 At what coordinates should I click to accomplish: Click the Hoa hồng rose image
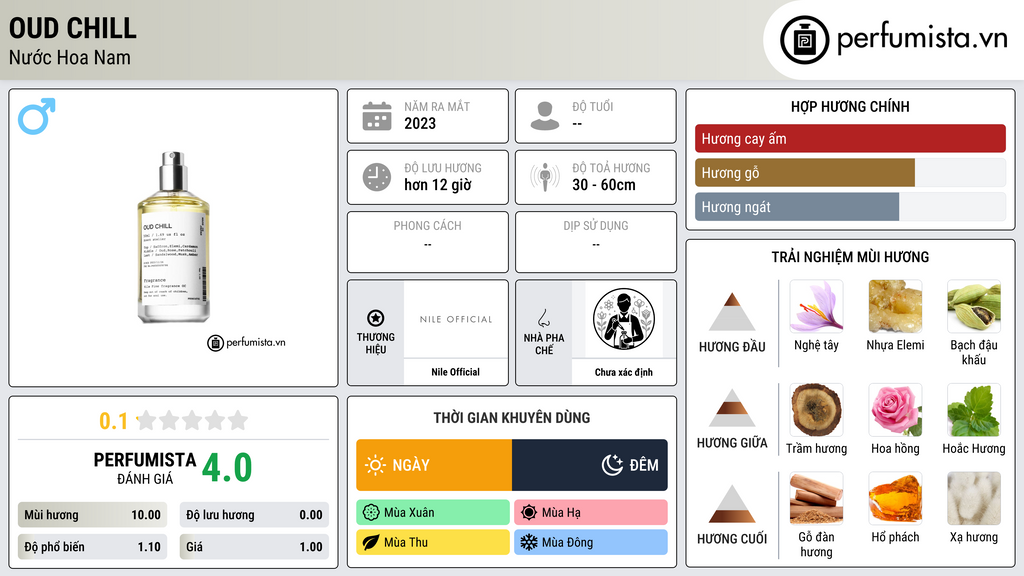(895, 409)
